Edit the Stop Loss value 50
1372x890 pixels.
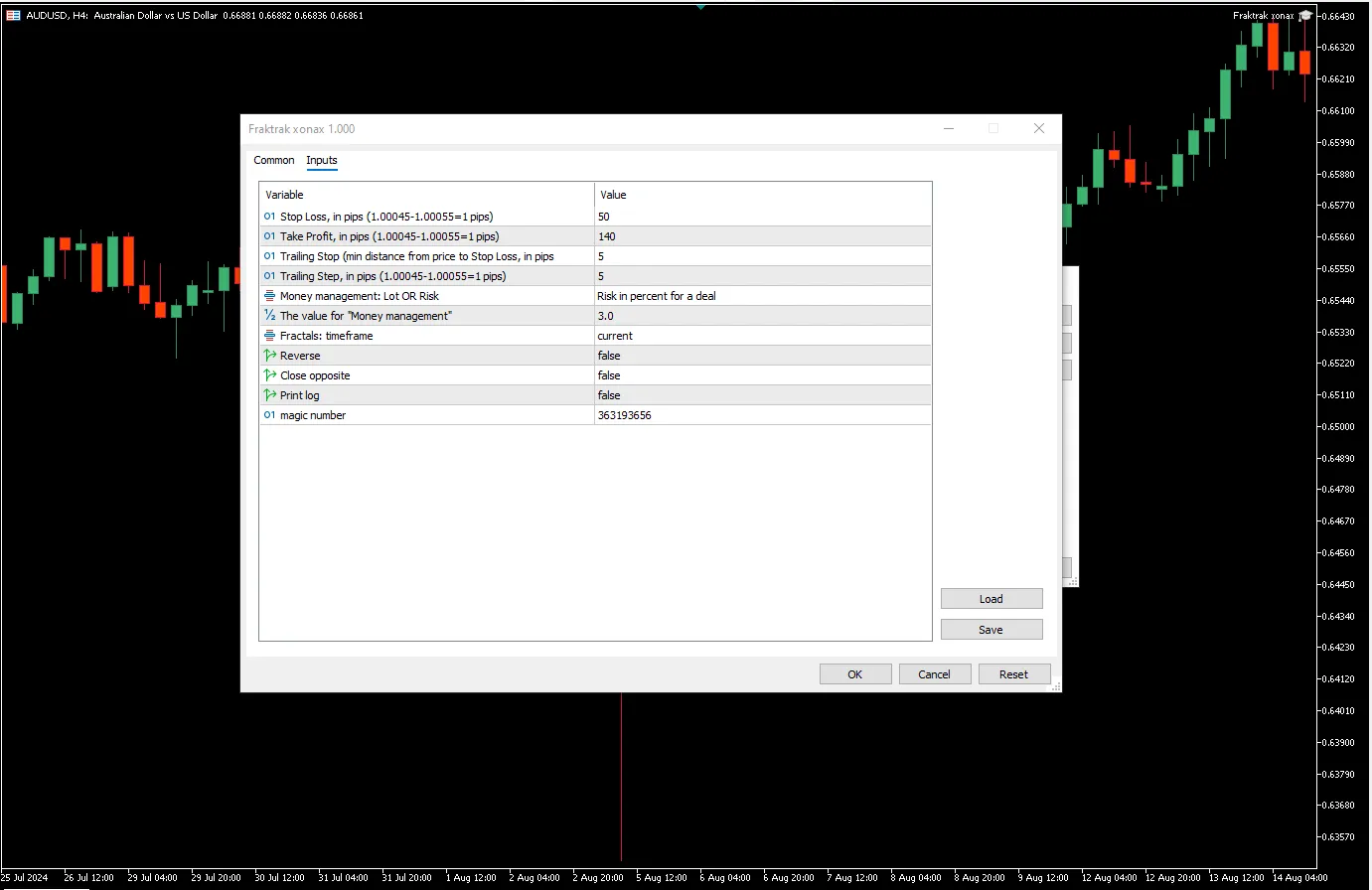[x=763, y=217]
